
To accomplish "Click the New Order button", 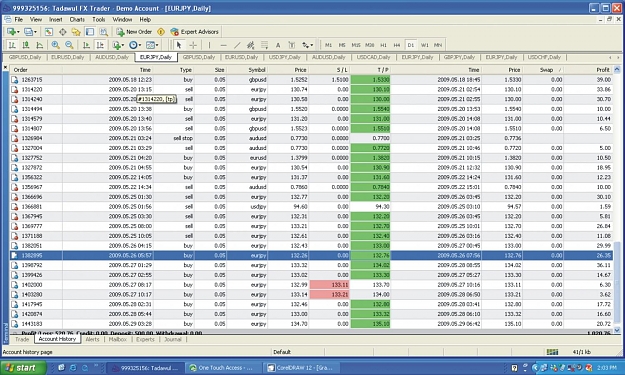I will tap(134, 32).
